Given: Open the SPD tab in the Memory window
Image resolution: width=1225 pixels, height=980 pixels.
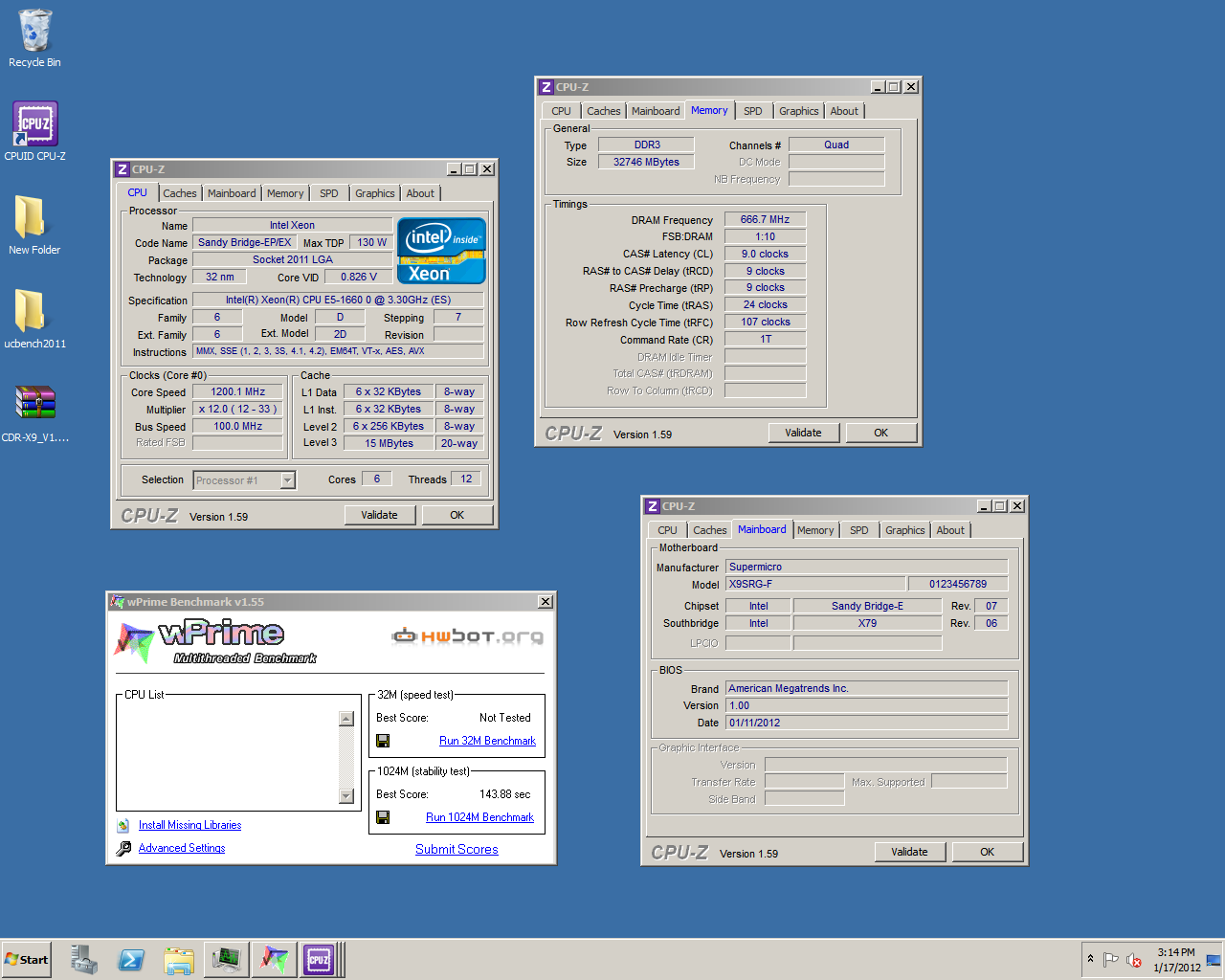Looking at the screenshot, I should (x=753, y=111).
